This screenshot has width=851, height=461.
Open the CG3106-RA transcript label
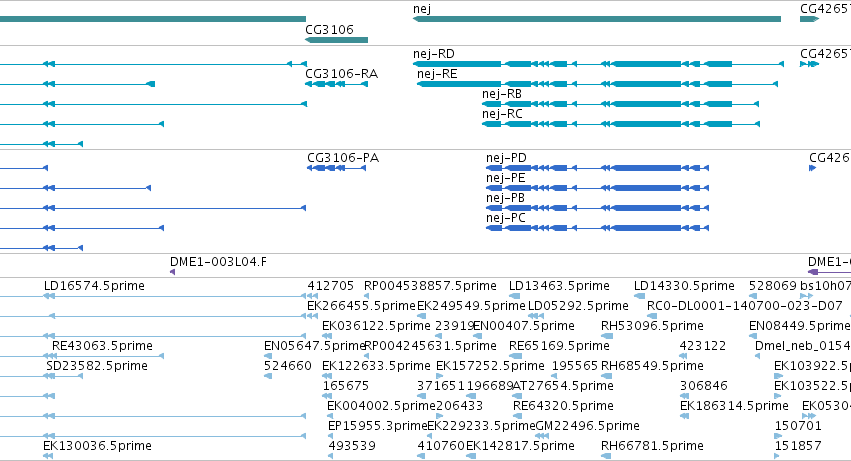341,74
